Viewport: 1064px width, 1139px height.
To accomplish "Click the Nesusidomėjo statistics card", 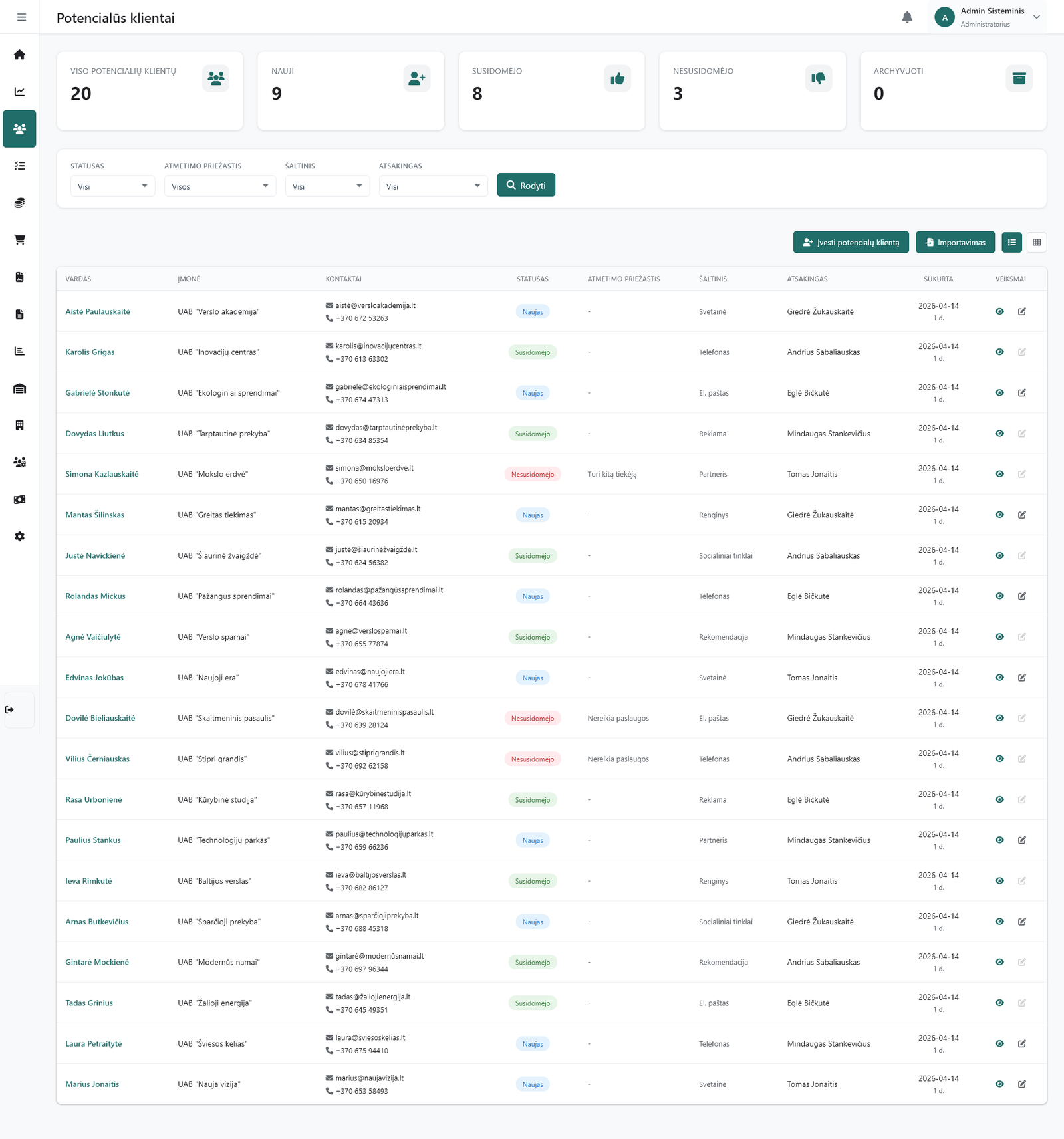I will pyautogui.click(x=751, y=90).
